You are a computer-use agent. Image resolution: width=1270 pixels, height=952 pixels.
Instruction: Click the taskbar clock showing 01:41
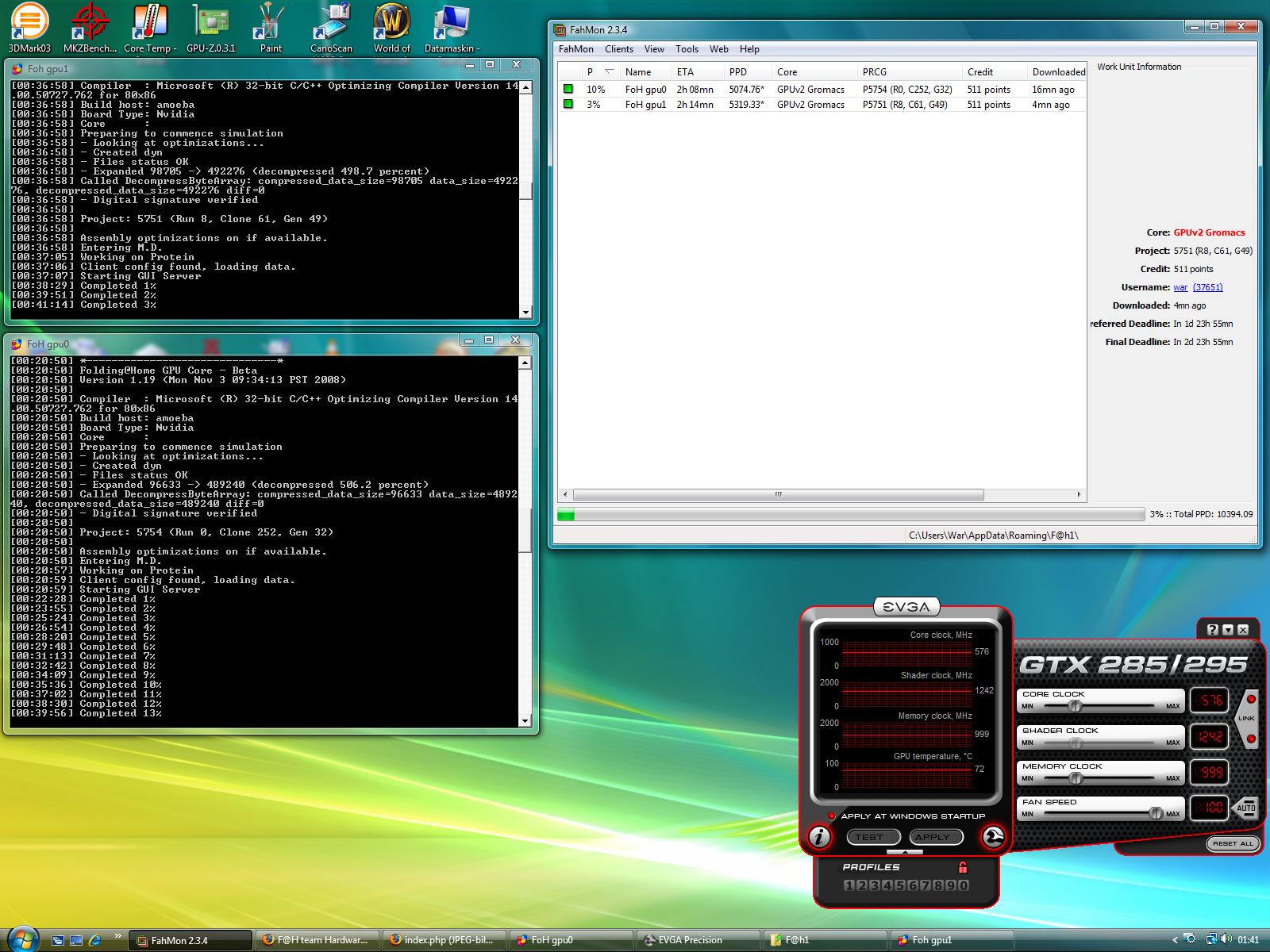[1249, 940]
